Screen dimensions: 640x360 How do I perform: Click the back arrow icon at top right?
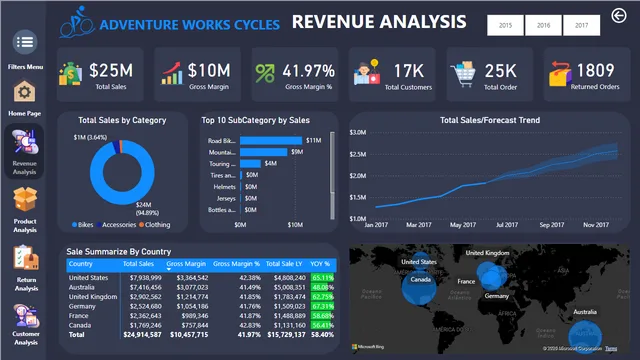coord(619,16)
